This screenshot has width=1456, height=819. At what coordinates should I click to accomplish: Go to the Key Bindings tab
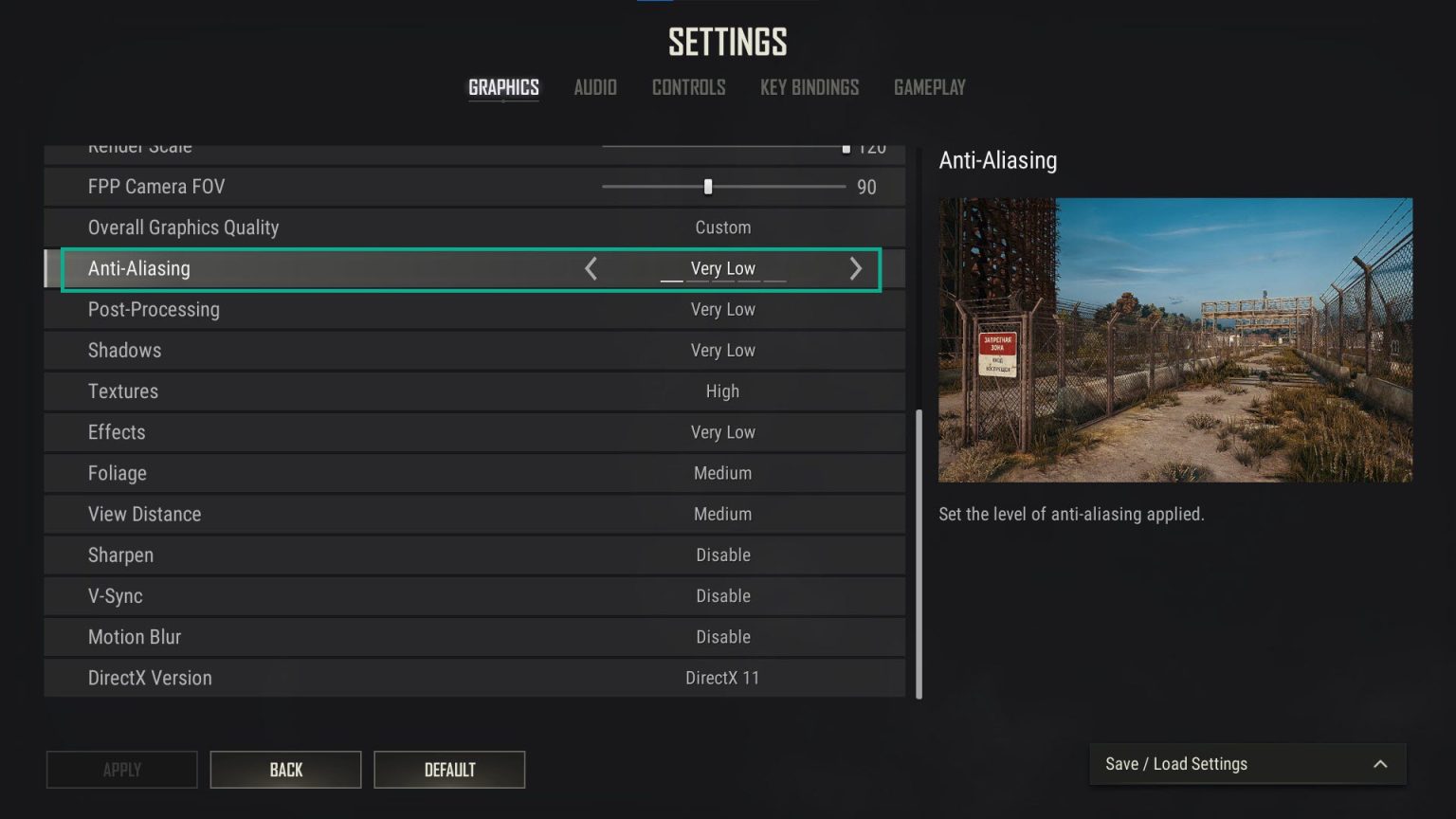(810, 87)
